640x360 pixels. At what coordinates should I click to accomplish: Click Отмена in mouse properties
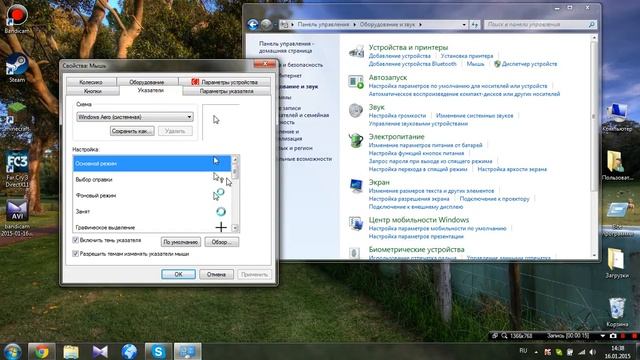[x=216, y=274]
